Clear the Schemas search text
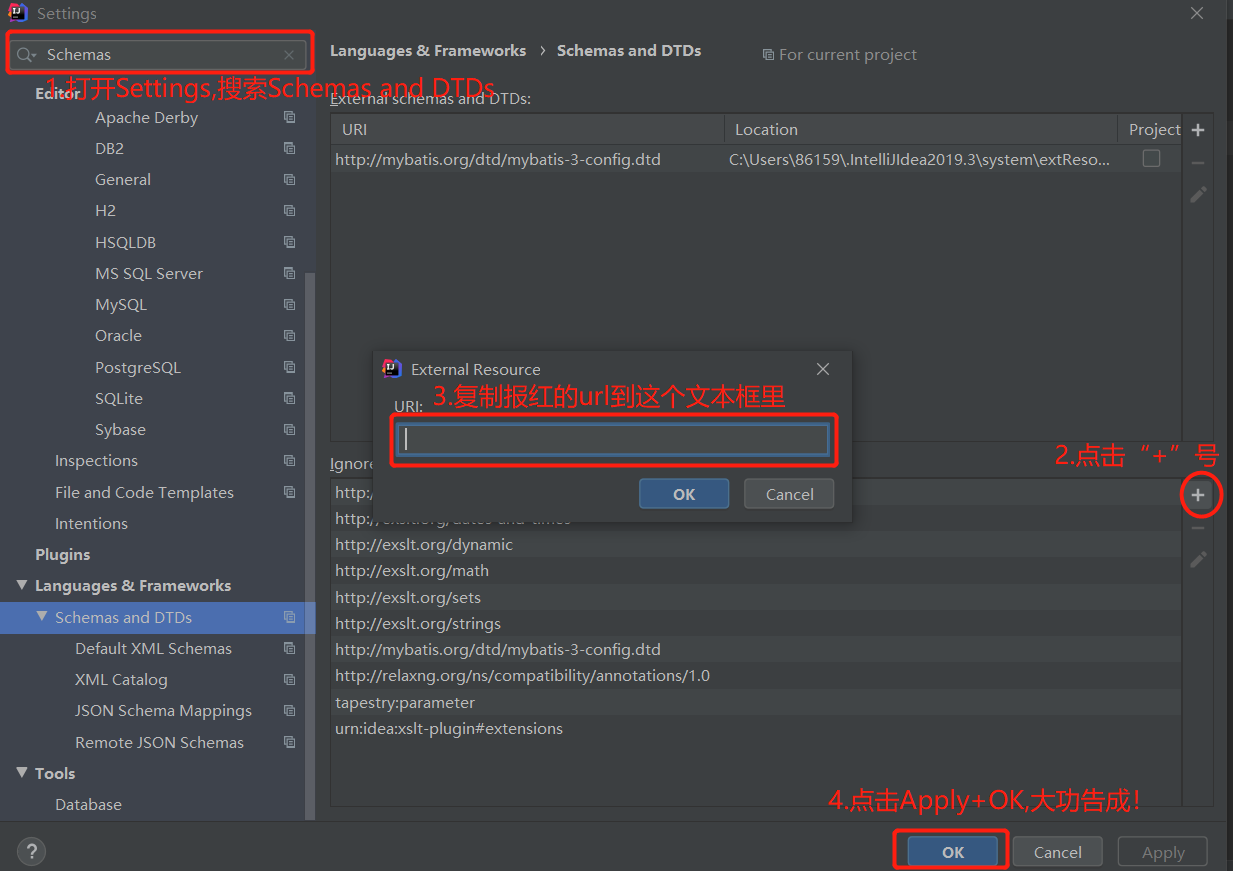Viewport: 1233px width, 871px height. 289,55
